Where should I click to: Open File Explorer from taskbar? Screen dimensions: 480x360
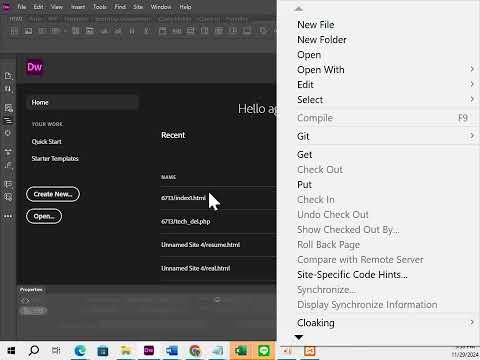(126, 351)
